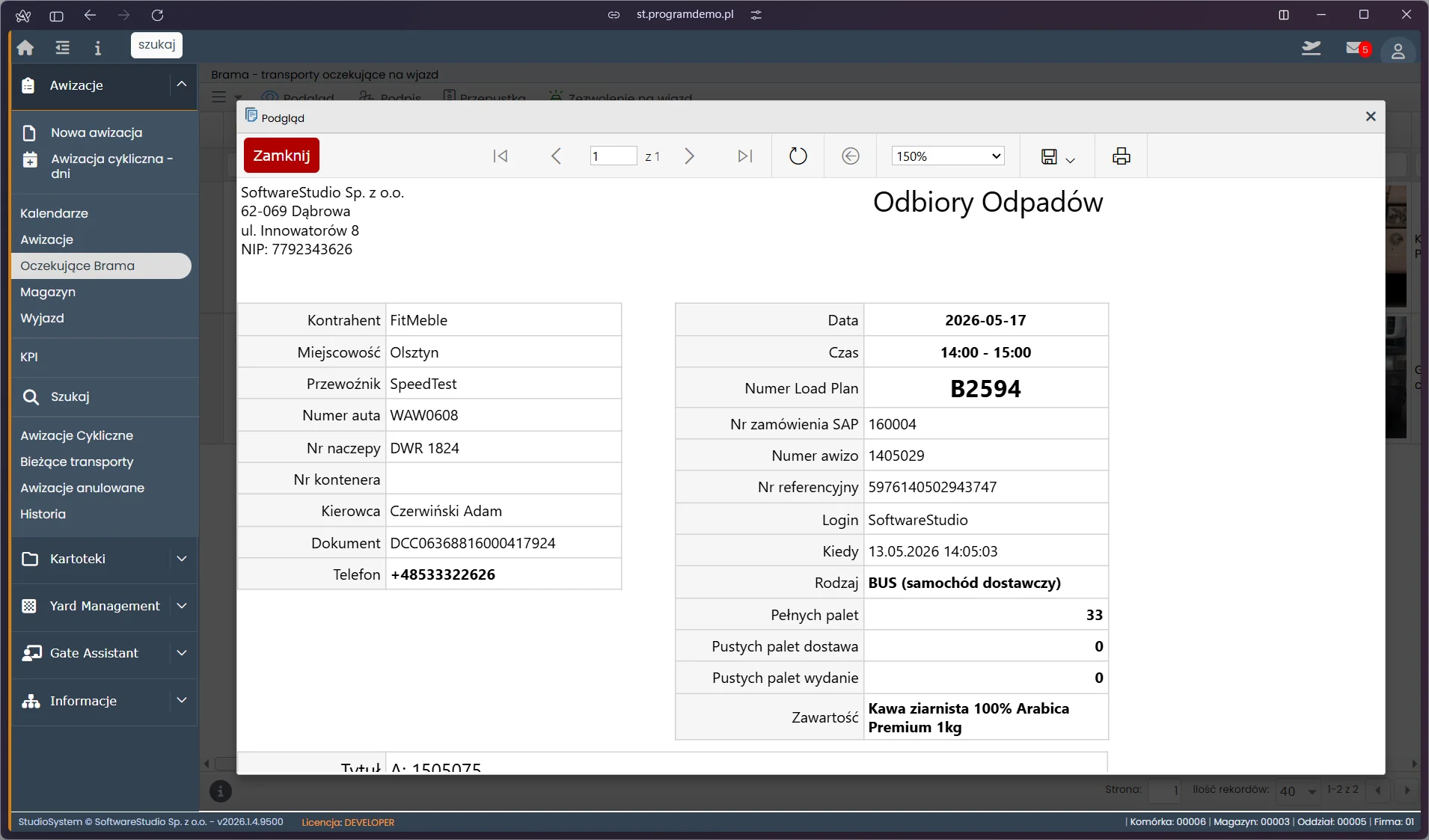Toggle browser sidebar panel icon
This screenshot has width=1429, height=840.
pos(56,16)
